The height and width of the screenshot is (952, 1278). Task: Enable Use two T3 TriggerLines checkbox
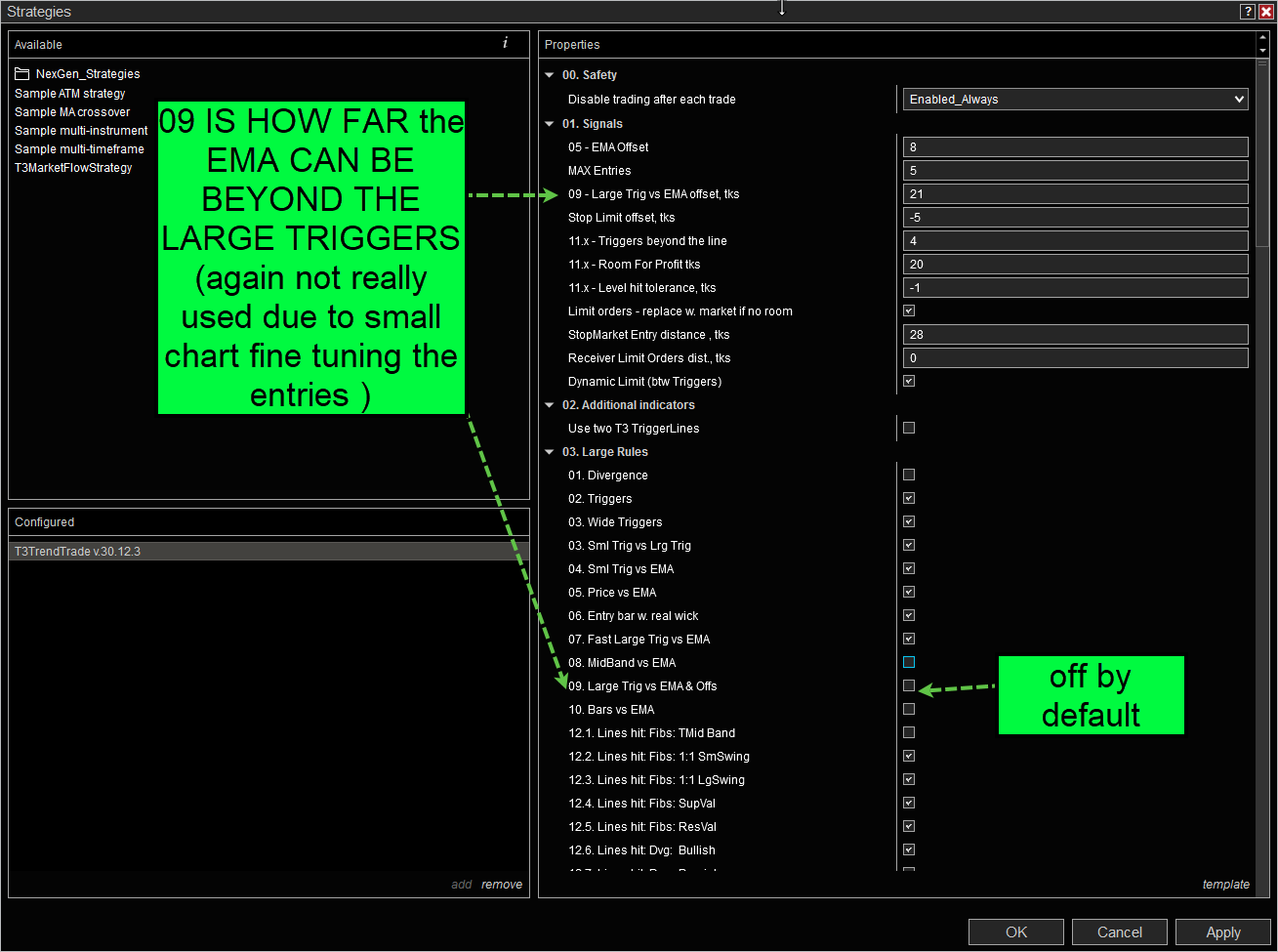click(x=909, y=429)
